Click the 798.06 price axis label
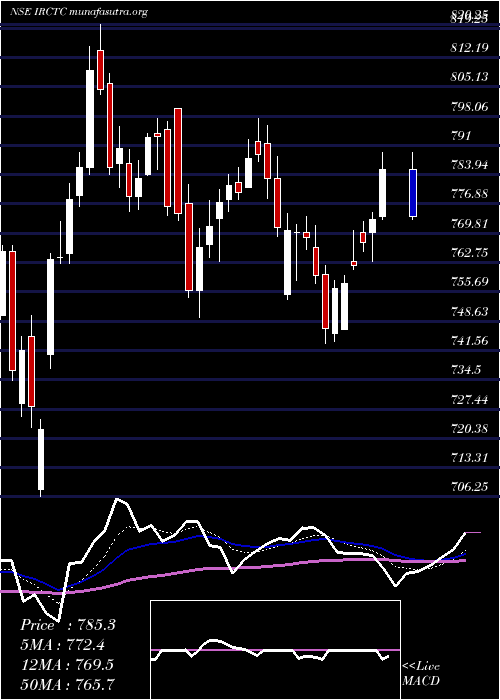The width and height of the screenshot is (500, 700). coord(470,107)
